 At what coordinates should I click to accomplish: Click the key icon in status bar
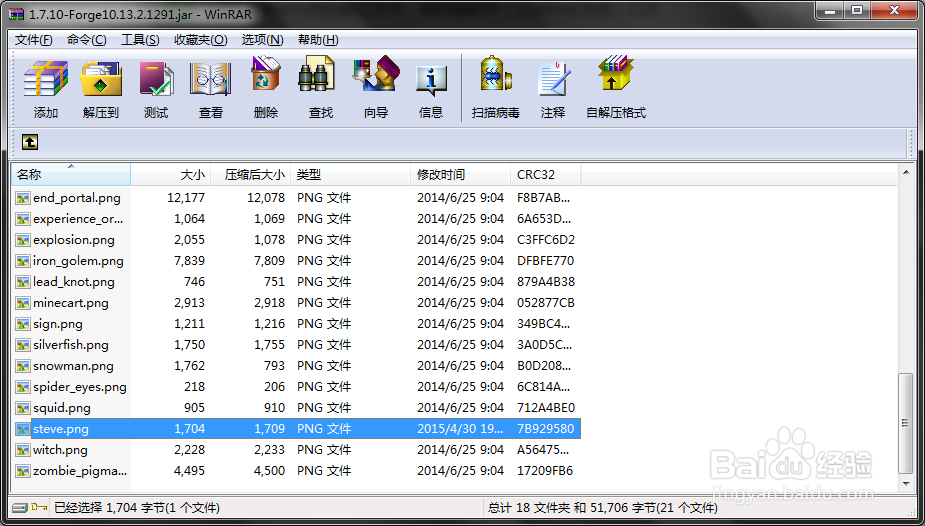point(39,508)
